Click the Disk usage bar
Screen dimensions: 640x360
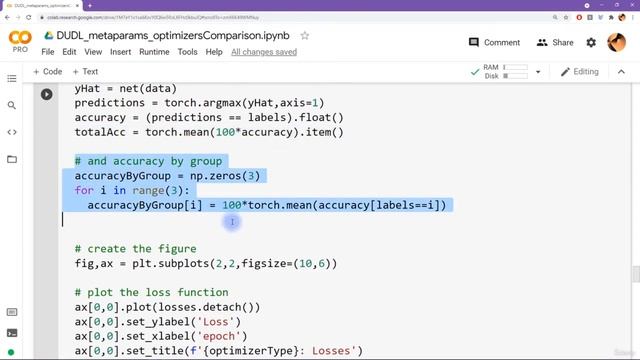[x=516, y=76]
